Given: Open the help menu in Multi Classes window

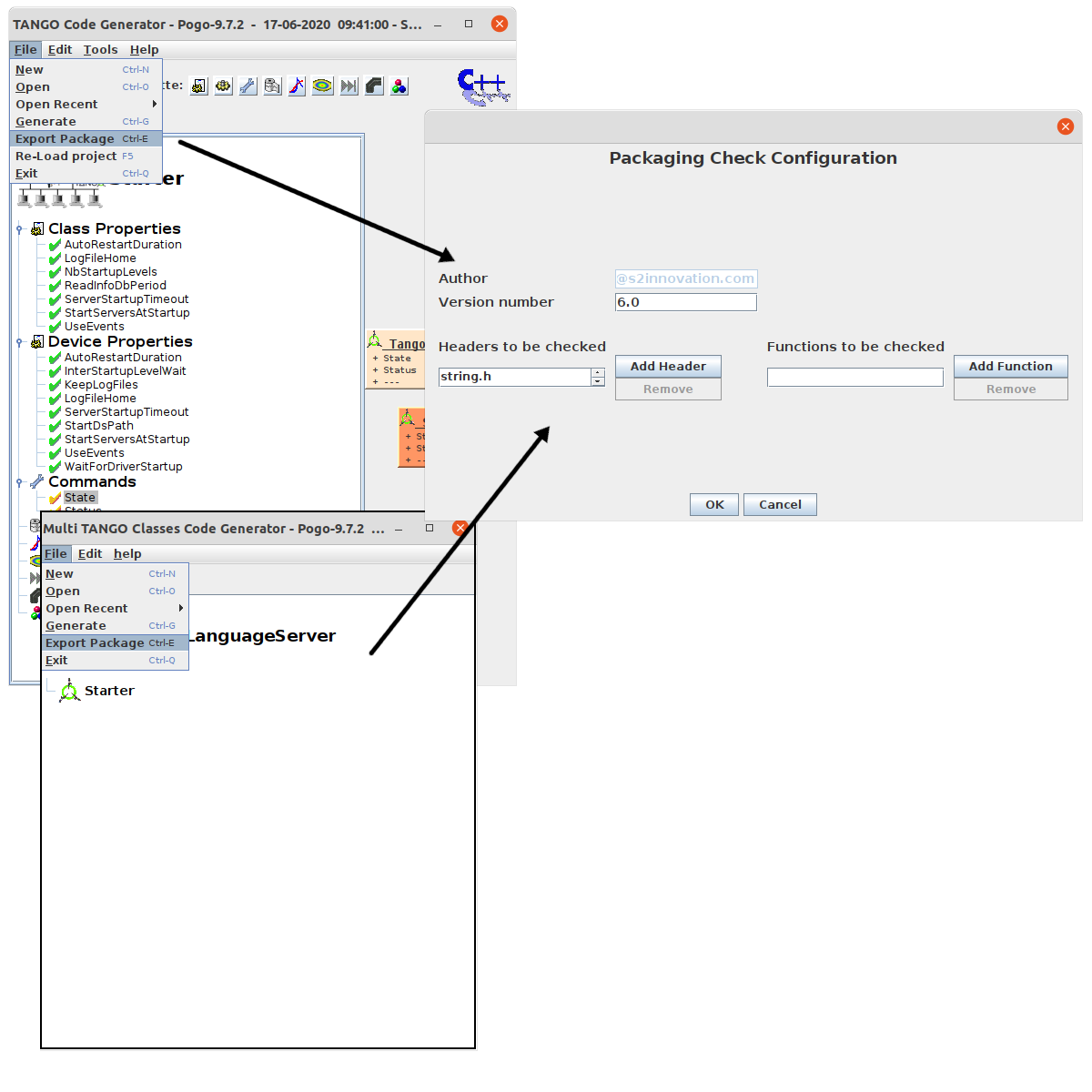Looking at the screenshot, I should (x=127, y=553).
